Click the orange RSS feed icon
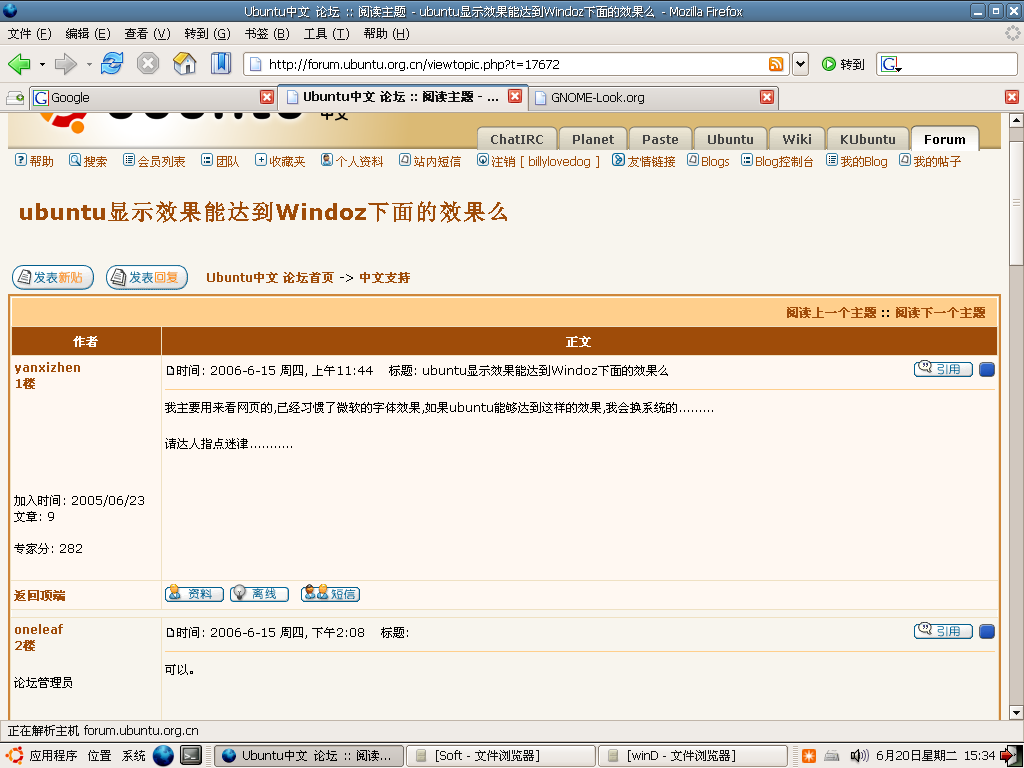 point(776,64)
